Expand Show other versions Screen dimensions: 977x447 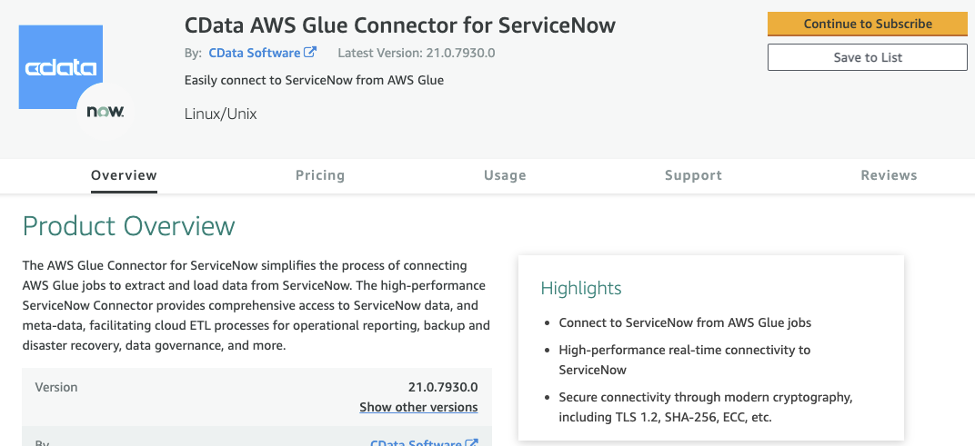coord(418,407)
